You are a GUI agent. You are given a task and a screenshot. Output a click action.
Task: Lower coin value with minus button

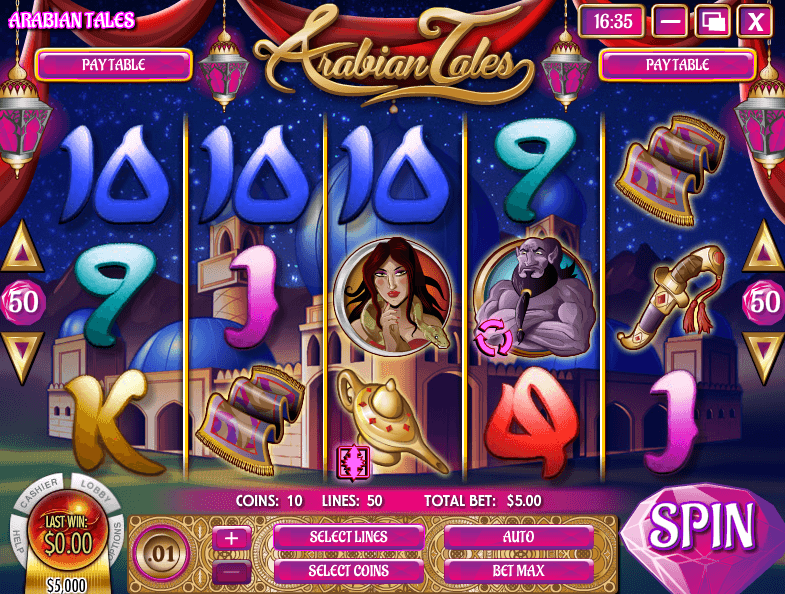pyautogui.click(x=231, y=571)
